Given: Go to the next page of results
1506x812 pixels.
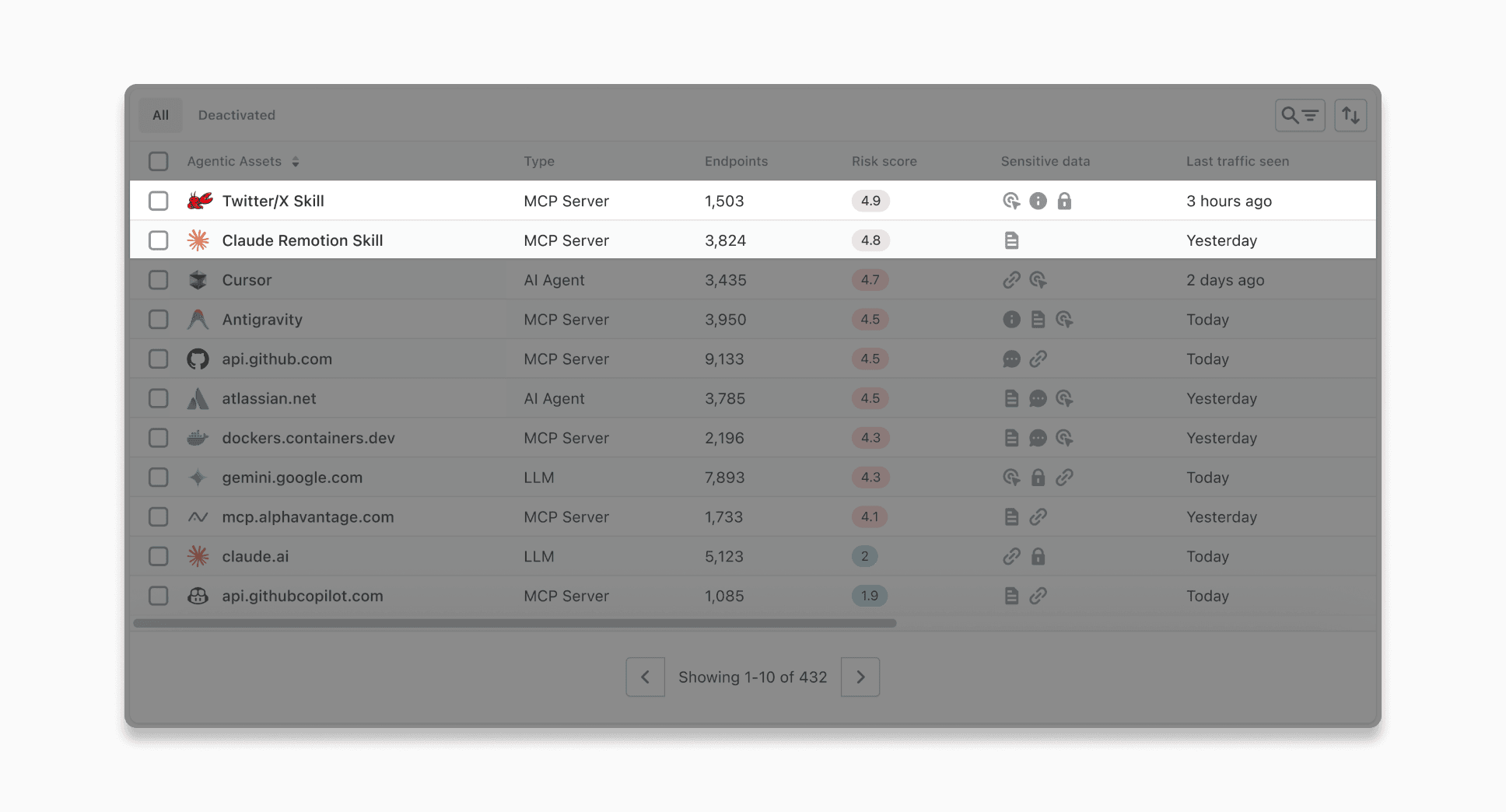Looking at the screenshot, I should click(x=860, y=677).
